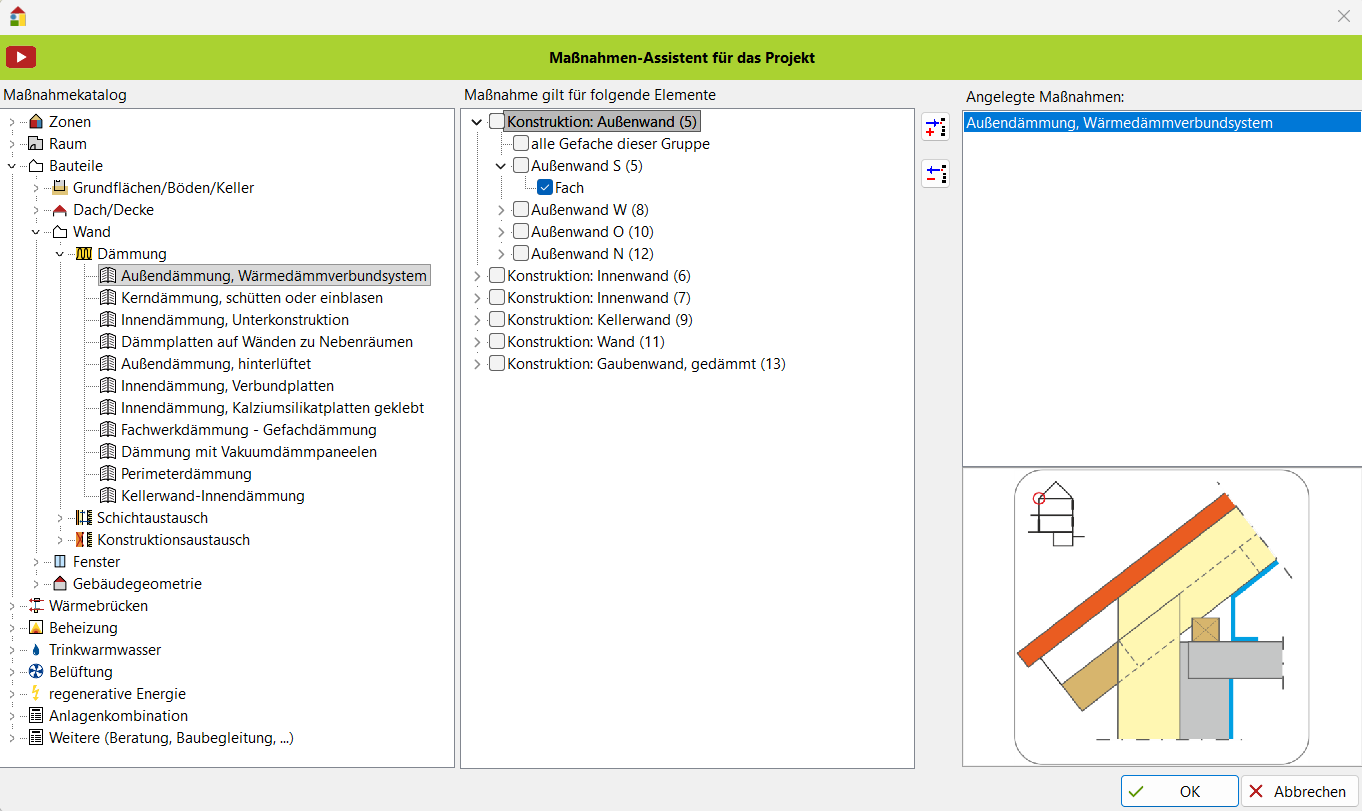Click the roof construction detail preview image
This screenshot has width=1362, height=811.
coord(1161,617)
